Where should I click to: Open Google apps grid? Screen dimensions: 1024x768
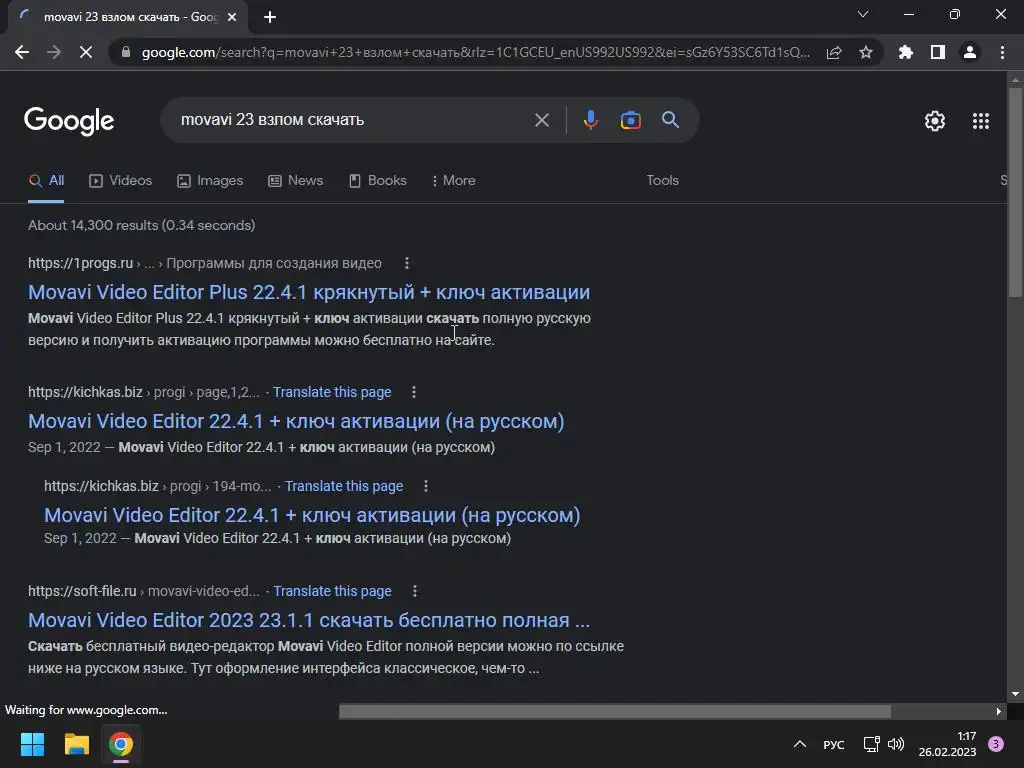(981, 121)
